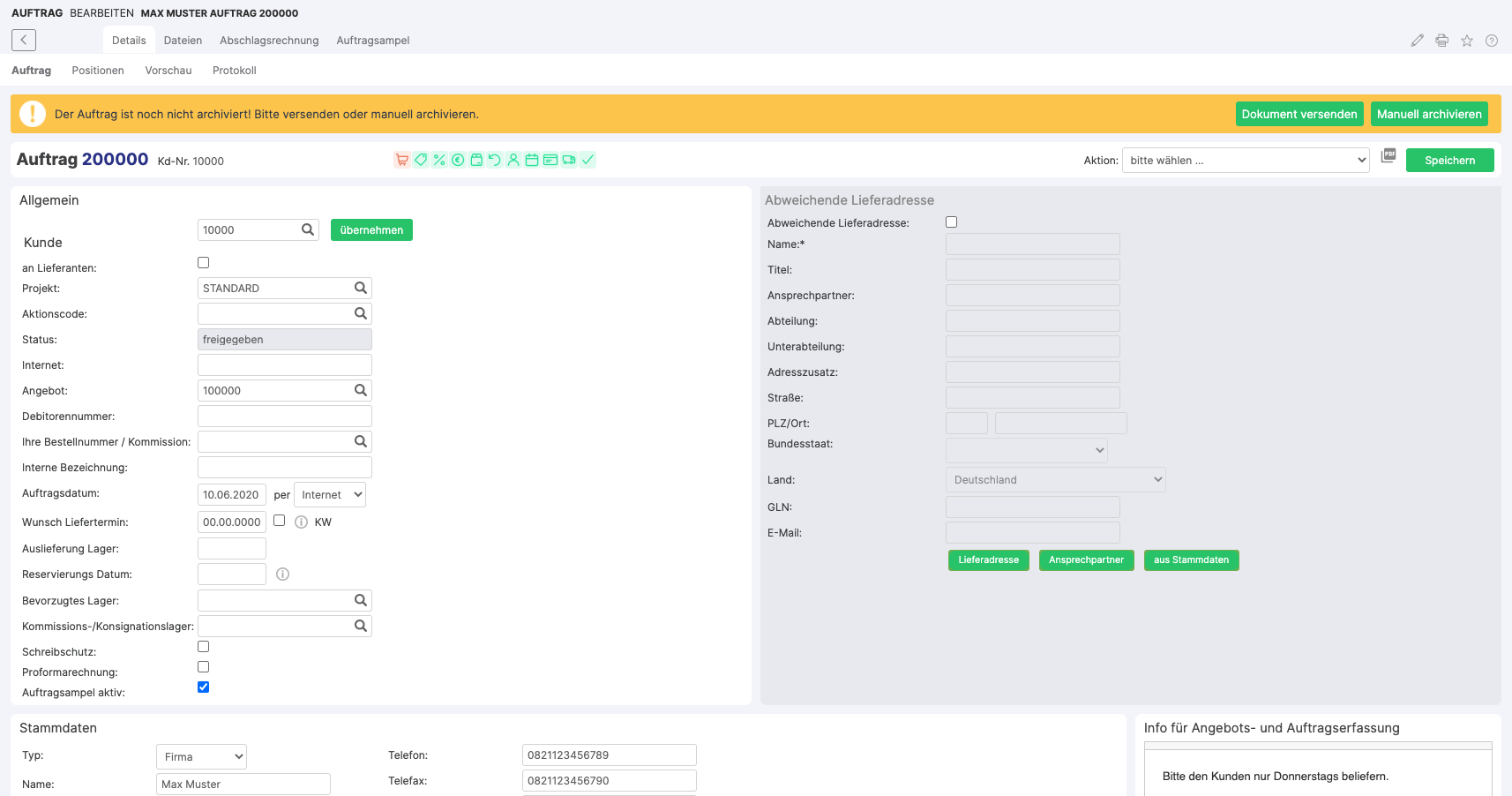Click the red shopping cart status icon
The width and height of the screenshot is (1512, 796).
point(401,160)
